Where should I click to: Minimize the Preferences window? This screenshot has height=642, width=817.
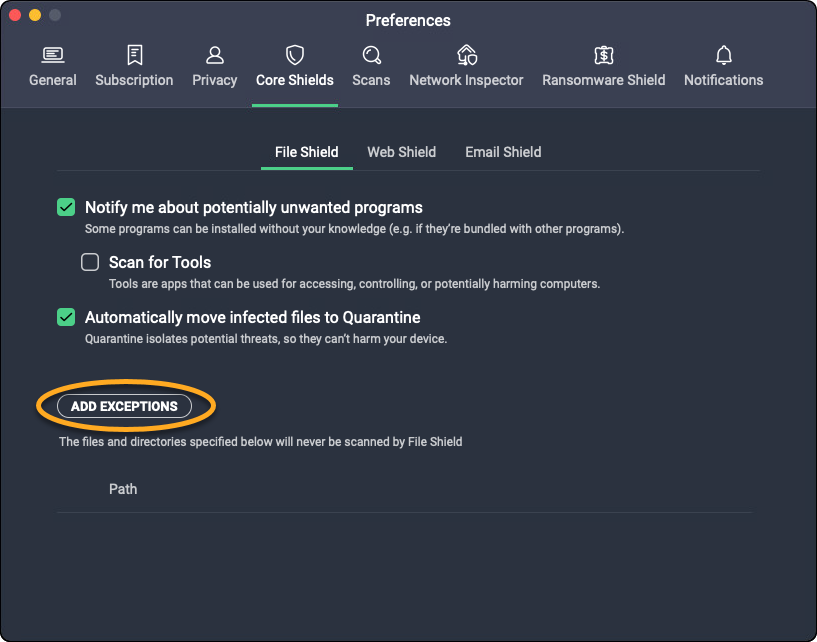click(35, 16)
